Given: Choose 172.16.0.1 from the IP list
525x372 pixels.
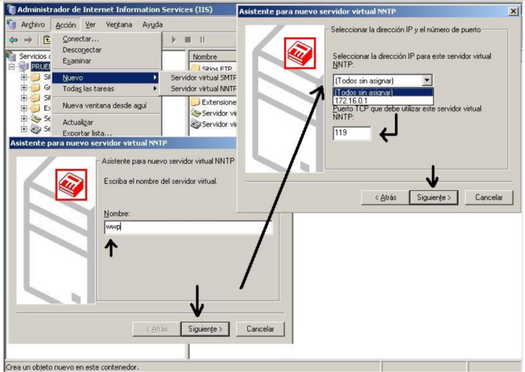Looking at the screenshot, I should [x=383, y=101].
